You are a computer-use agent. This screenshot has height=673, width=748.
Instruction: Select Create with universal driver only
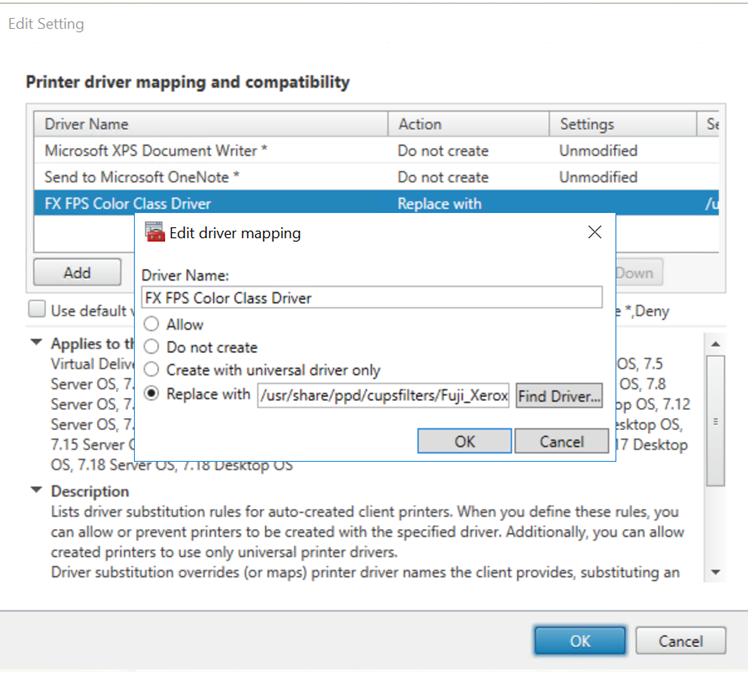[151, 370]
